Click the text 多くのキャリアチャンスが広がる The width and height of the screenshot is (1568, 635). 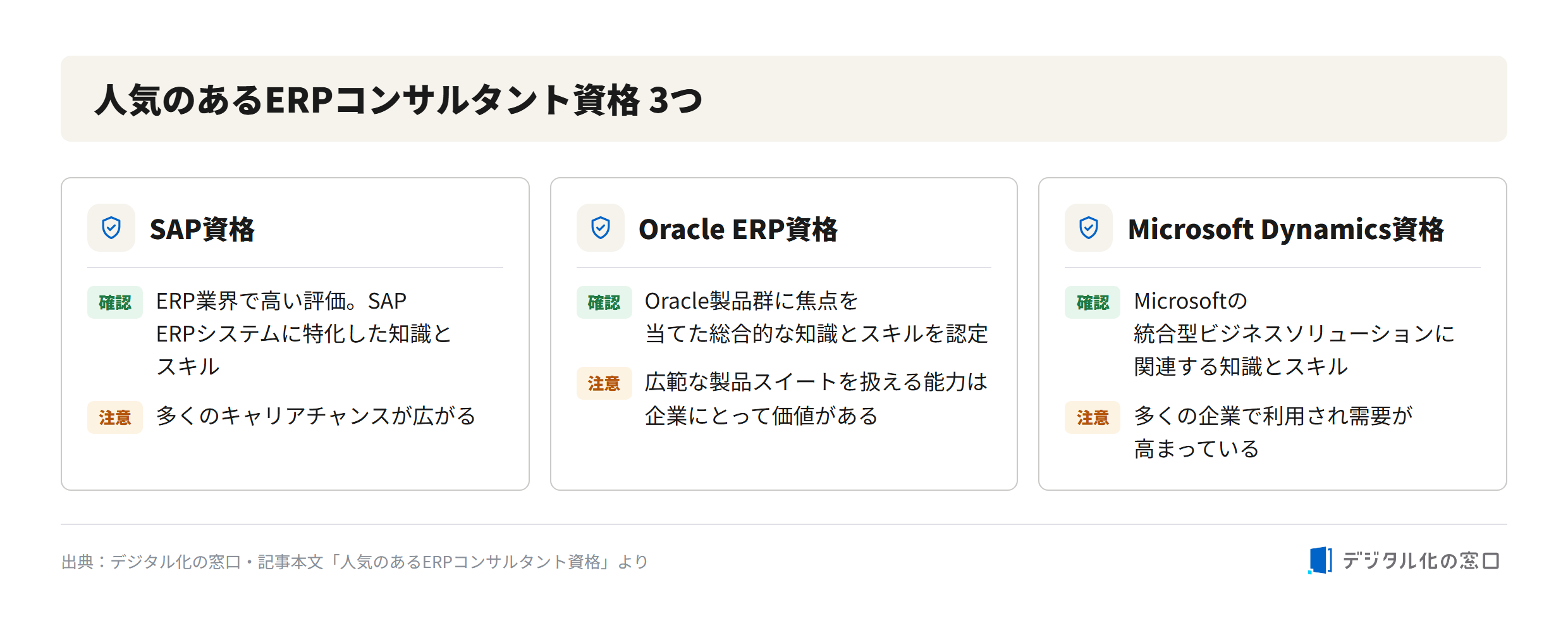pyautogui.click(x=315, y=416)
